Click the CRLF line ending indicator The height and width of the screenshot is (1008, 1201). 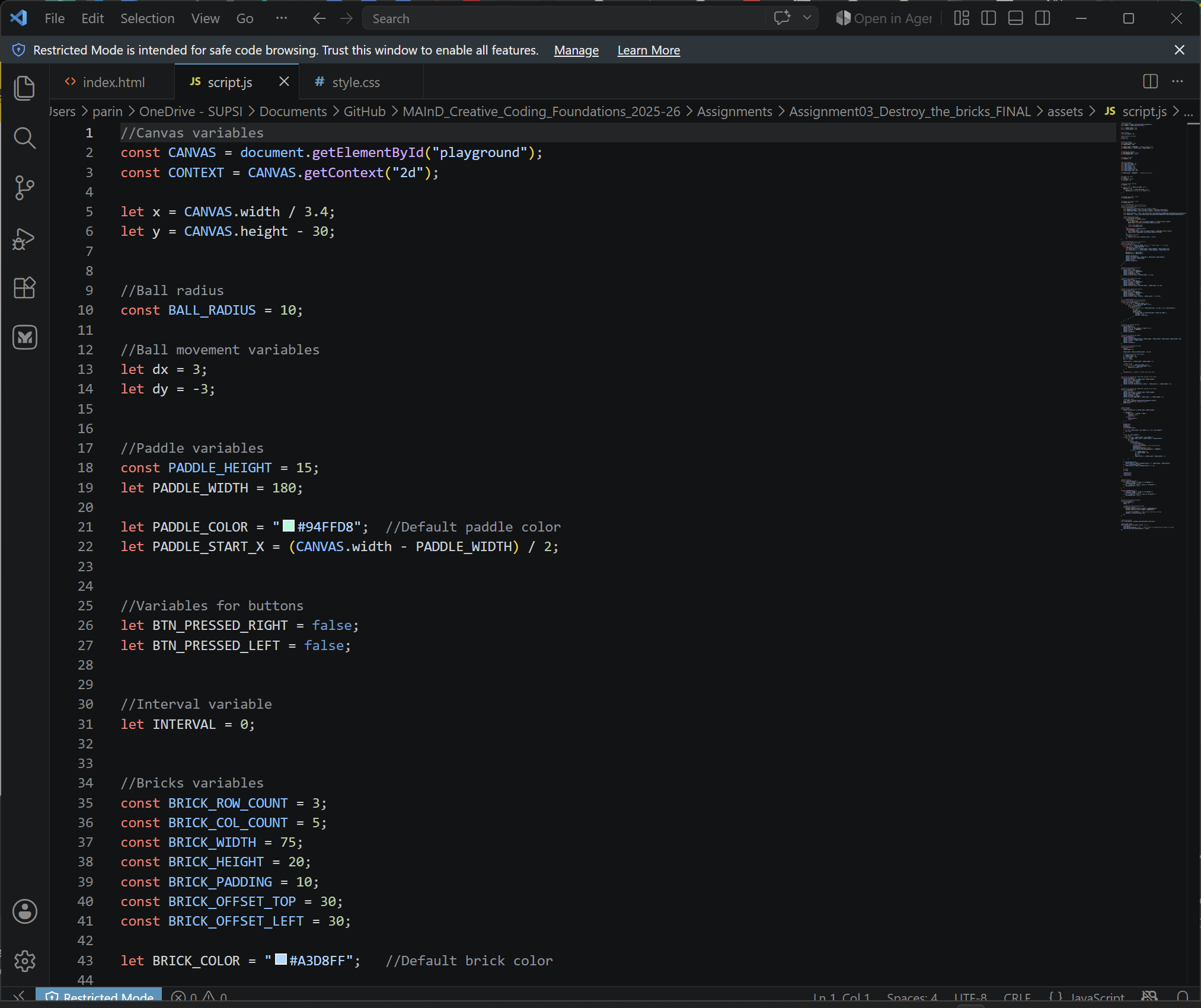1017,997
